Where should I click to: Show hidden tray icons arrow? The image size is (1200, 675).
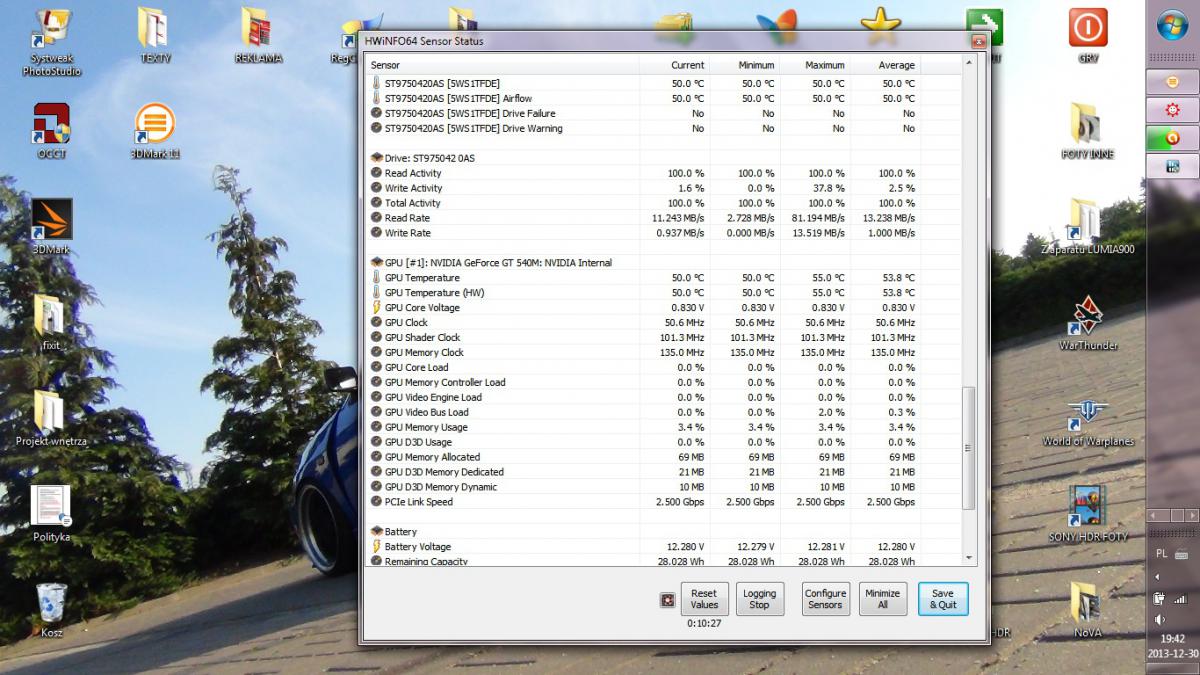point(1159,577)
